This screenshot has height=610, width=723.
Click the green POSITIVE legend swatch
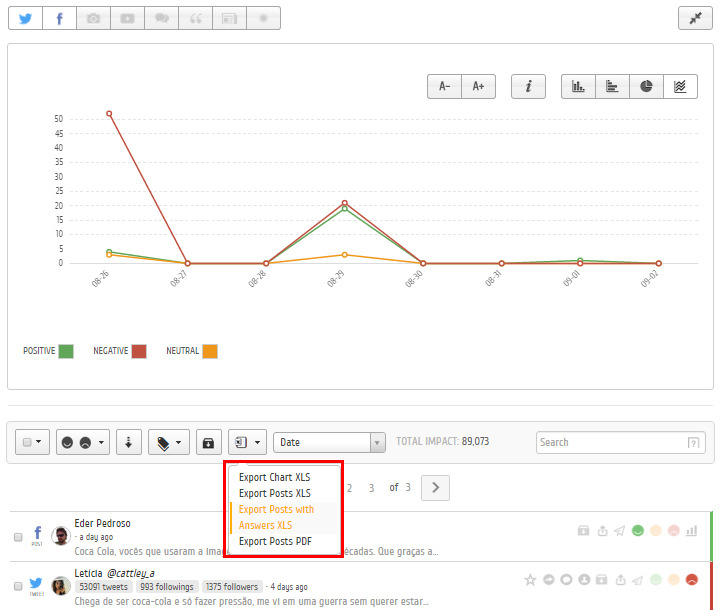pos(66,351)
